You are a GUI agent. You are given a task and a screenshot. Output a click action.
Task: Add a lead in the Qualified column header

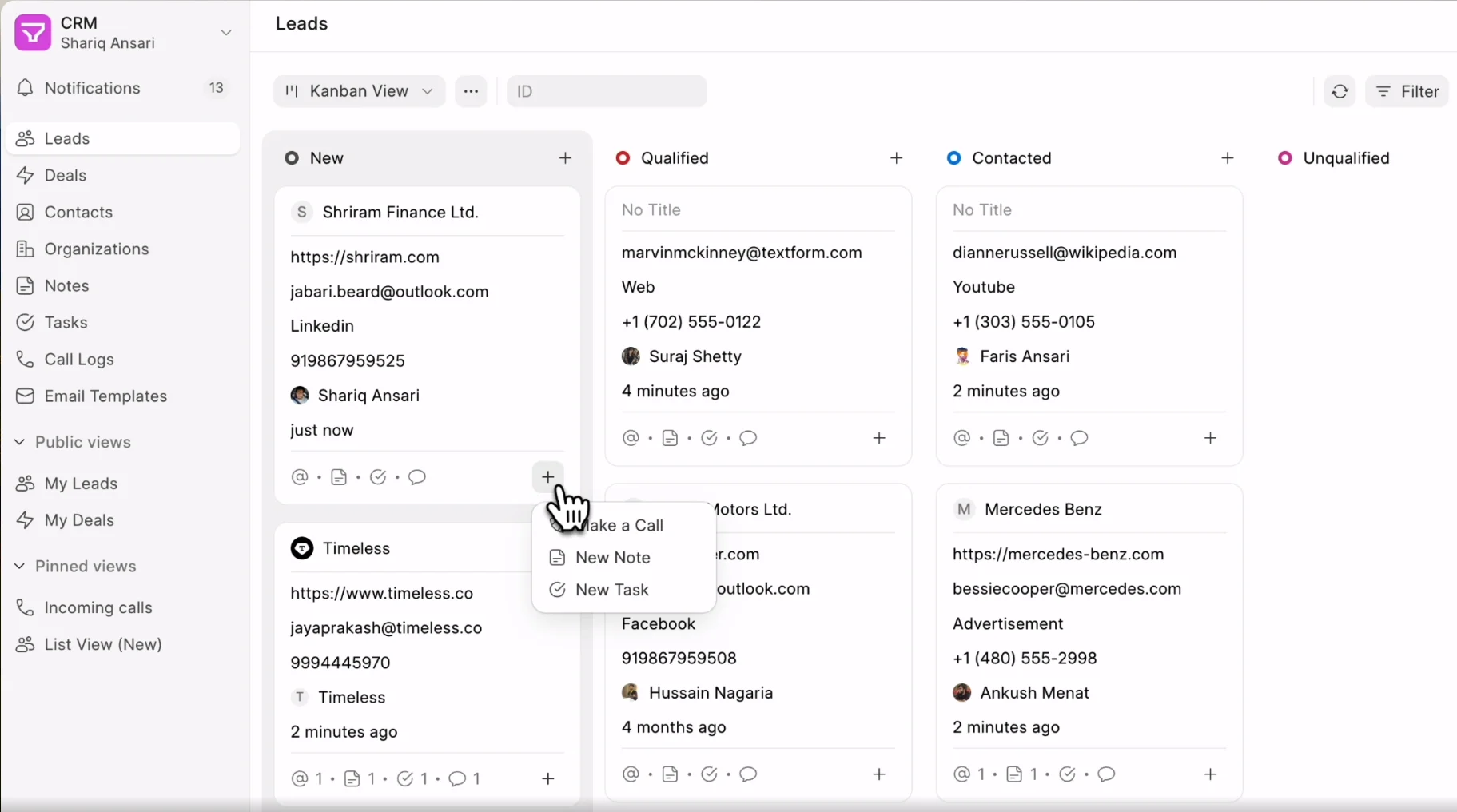(896, 158)
